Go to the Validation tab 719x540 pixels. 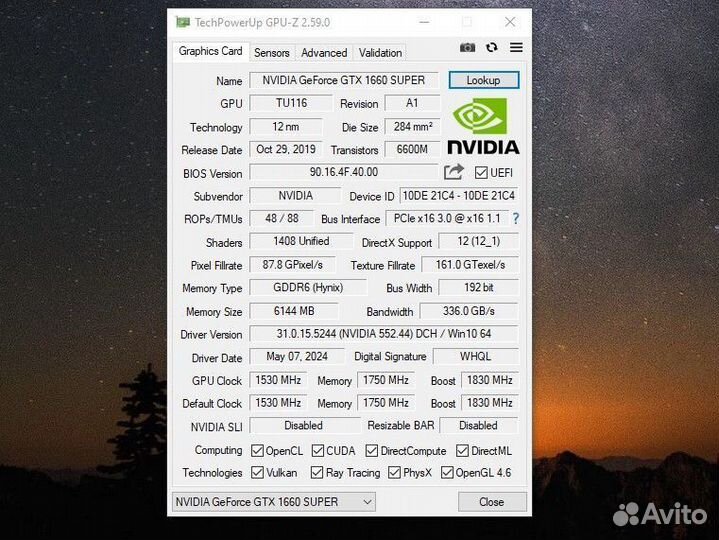380,53
